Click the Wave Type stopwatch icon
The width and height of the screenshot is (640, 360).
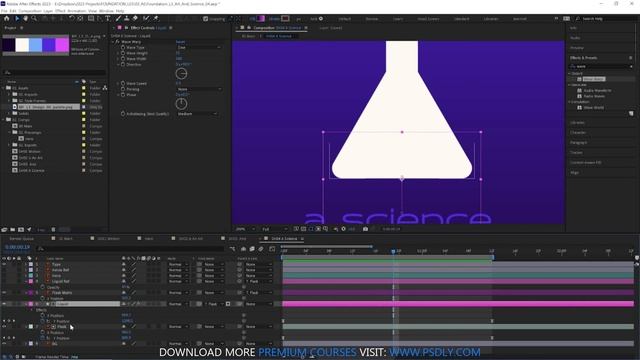pyautogui.click(x=122, y=47)
